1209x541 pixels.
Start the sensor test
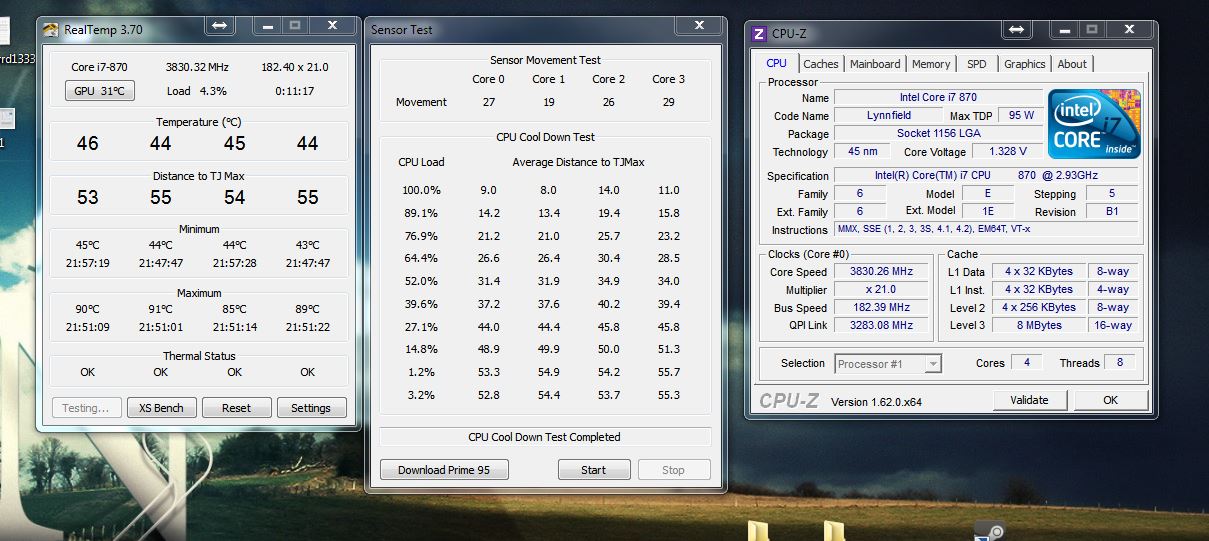pyautogui.click(x=594, y=470)
